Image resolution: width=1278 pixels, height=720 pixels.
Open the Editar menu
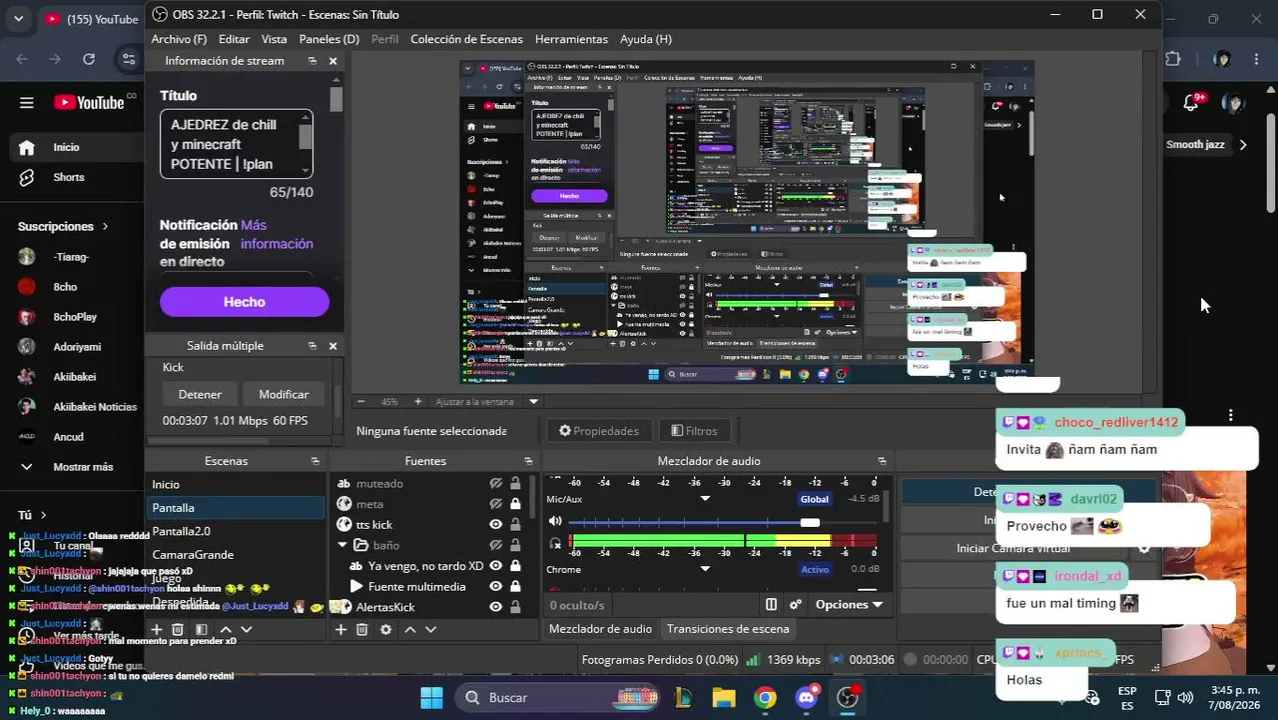234,39
